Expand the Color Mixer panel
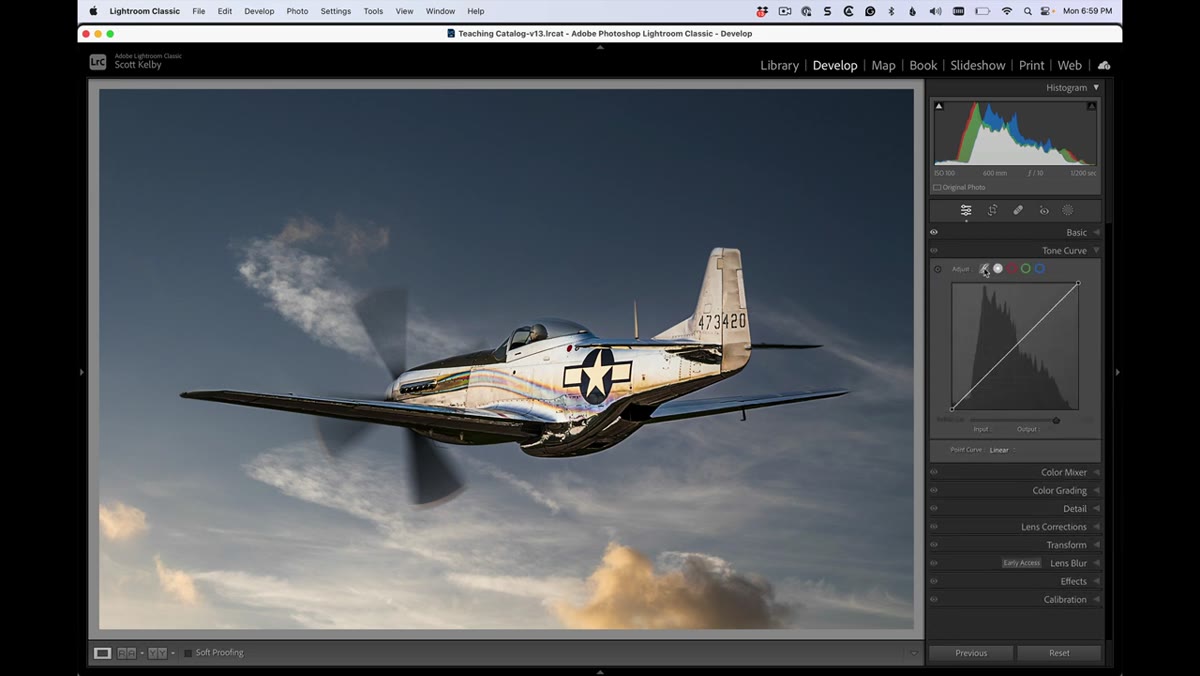This screenshot has width=1200, height=676. (1096, 473)
